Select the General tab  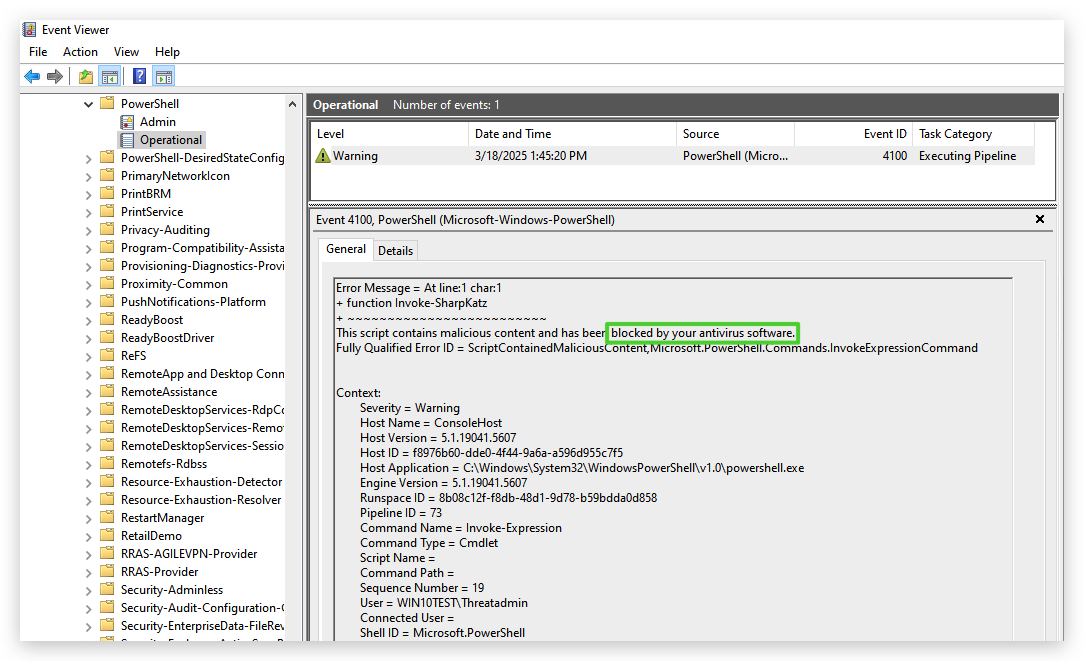(x=346, y=249)
